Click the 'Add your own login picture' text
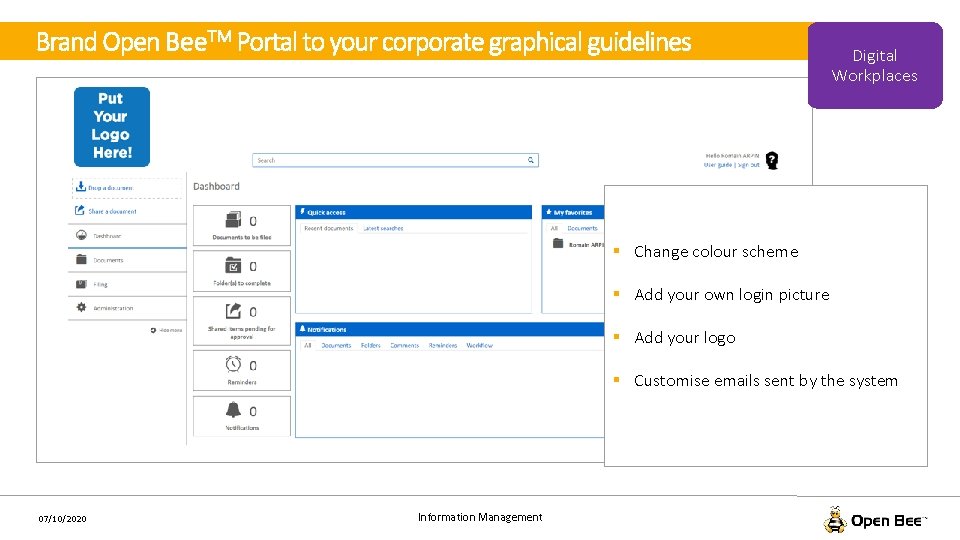The width and height of the screenshot is (960, 540). 732,294
